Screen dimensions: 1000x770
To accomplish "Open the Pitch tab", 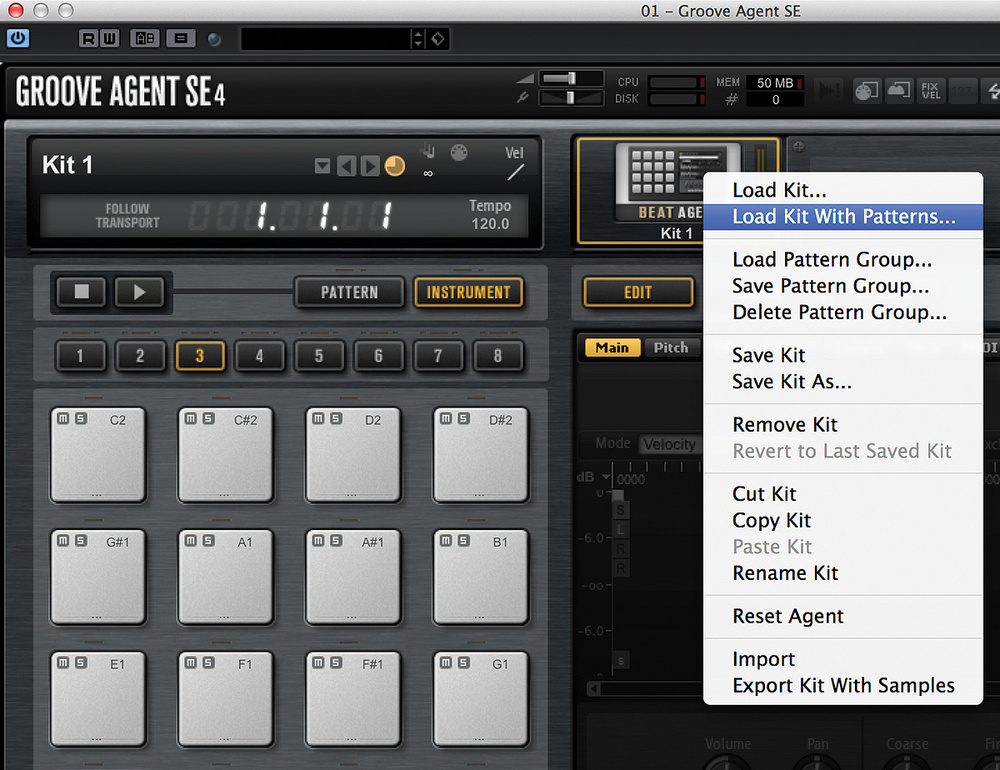I will click(671, 348).
